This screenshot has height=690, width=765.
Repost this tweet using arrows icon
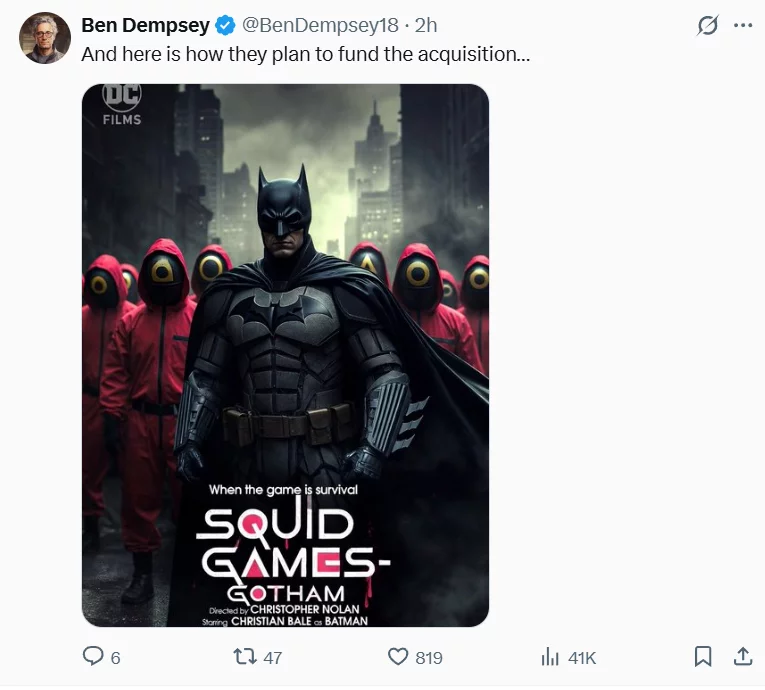click(244, 656)
